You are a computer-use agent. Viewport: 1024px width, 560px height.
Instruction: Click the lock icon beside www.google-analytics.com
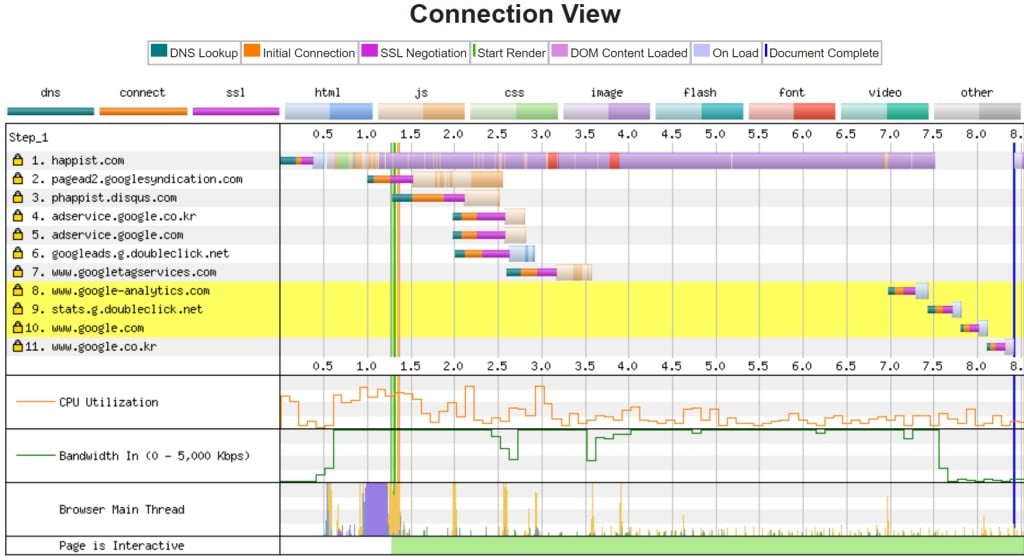click(x=17, y=290)
